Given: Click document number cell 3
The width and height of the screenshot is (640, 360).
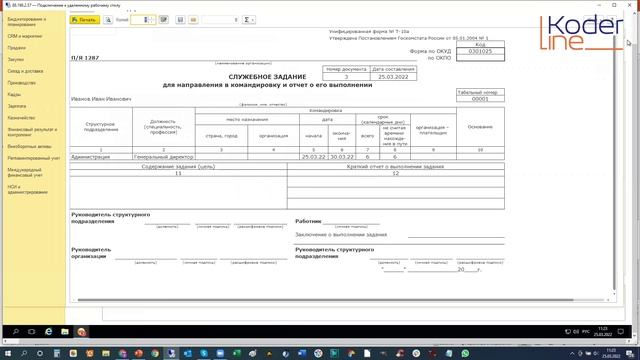Looking at the screenshot, I should point(346,77).
